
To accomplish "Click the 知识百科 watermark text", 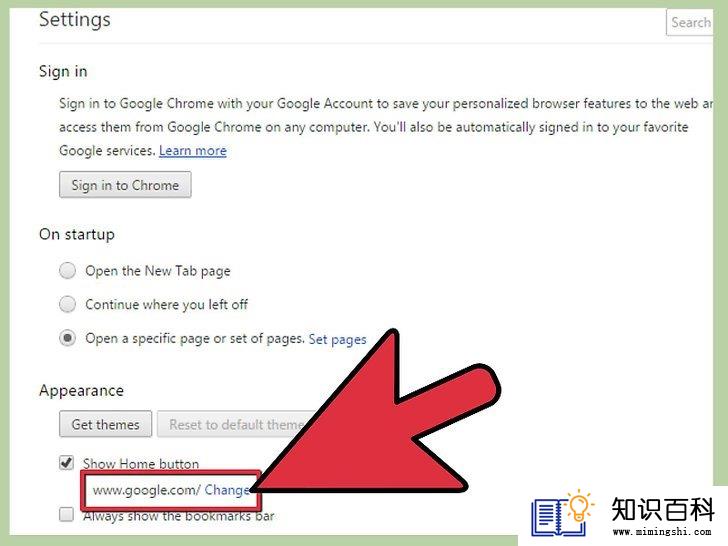I will [x=662, y=509].
